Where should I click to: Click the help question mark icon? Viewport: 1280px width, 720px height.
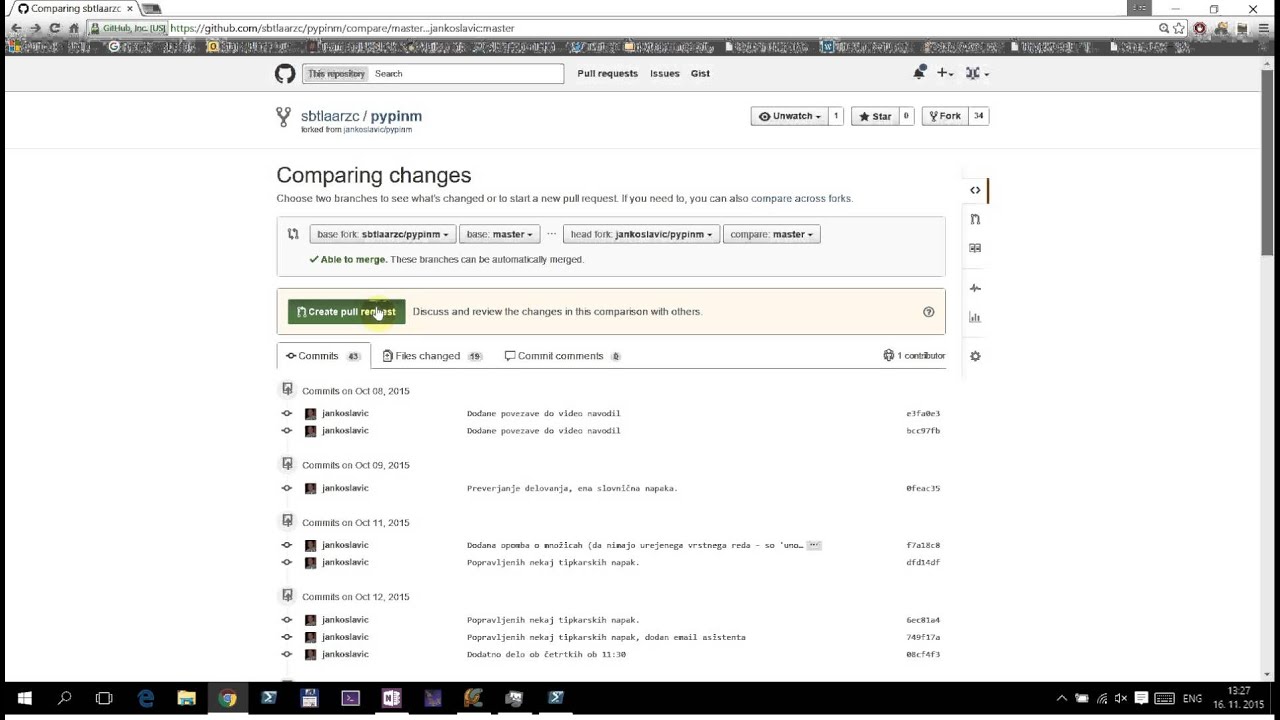928,312
